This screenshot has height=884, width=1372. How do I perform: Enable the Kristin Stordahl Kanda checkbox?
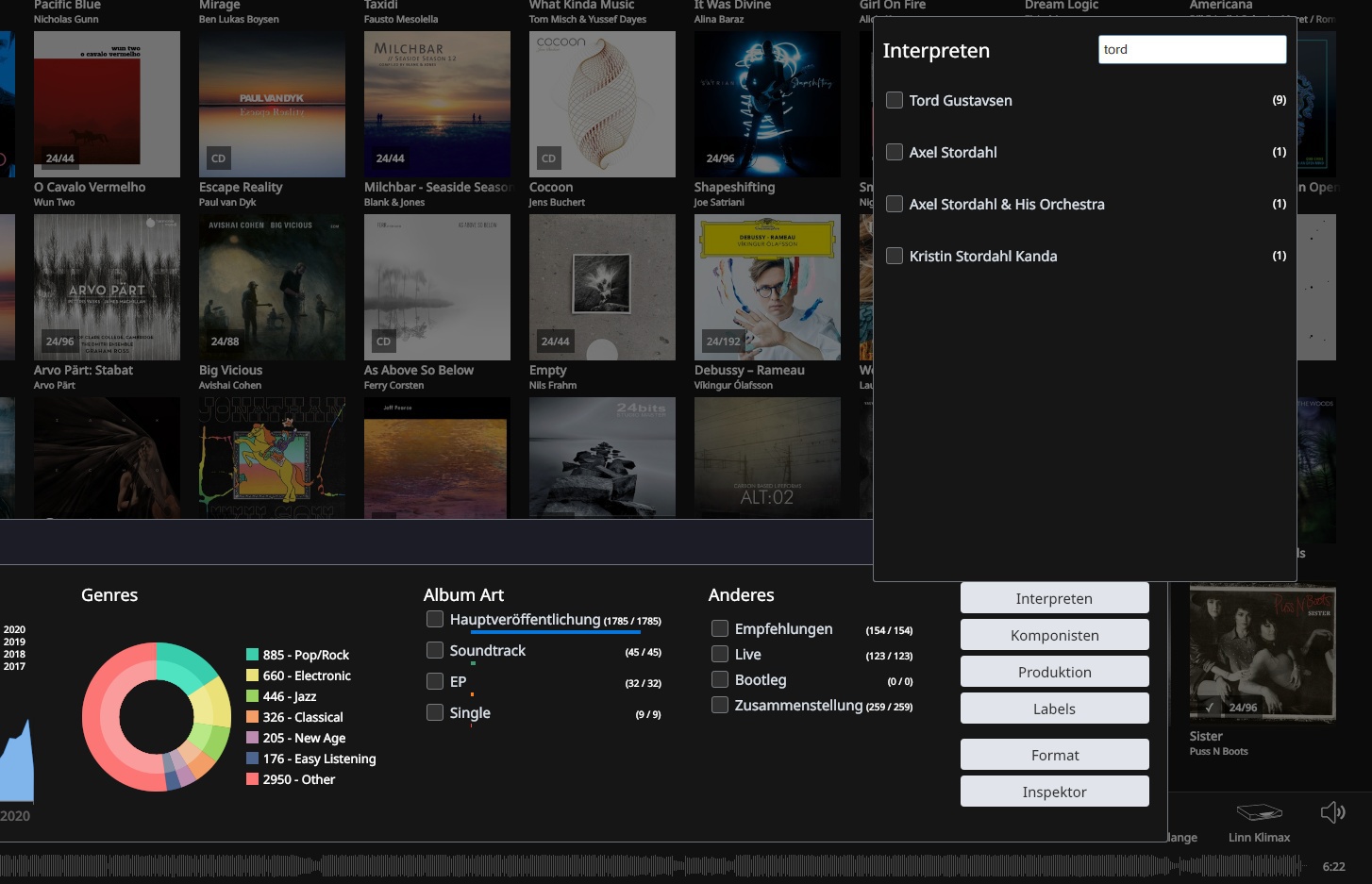click(x=895, y=256)
